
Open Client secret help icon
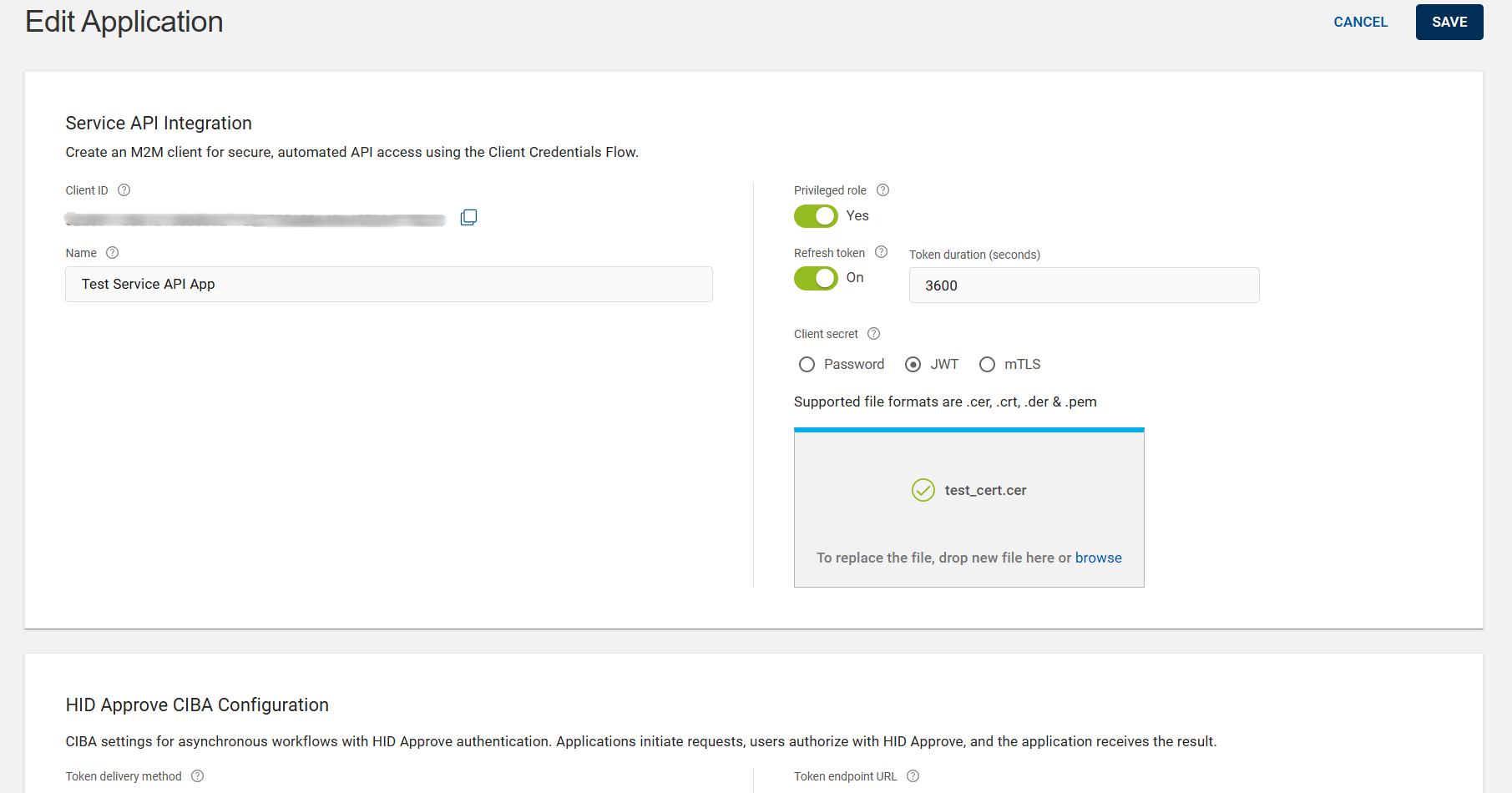[874, 334]
